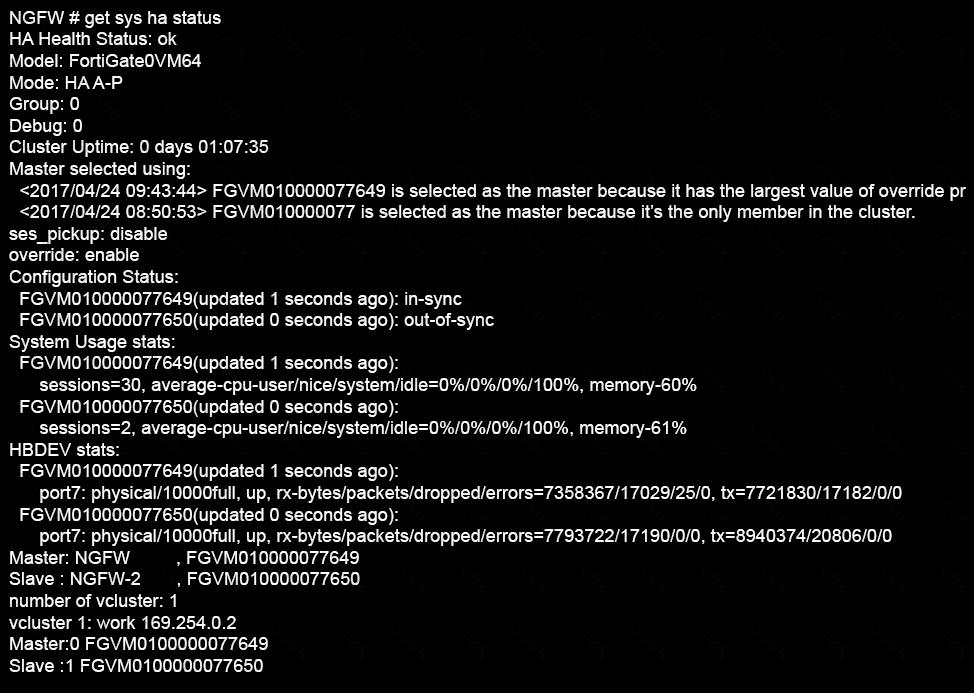Viewport: 974px width, 693px height.
Task: Click the 'Mode: HA A-P' line
Action: tap(65, 83)
